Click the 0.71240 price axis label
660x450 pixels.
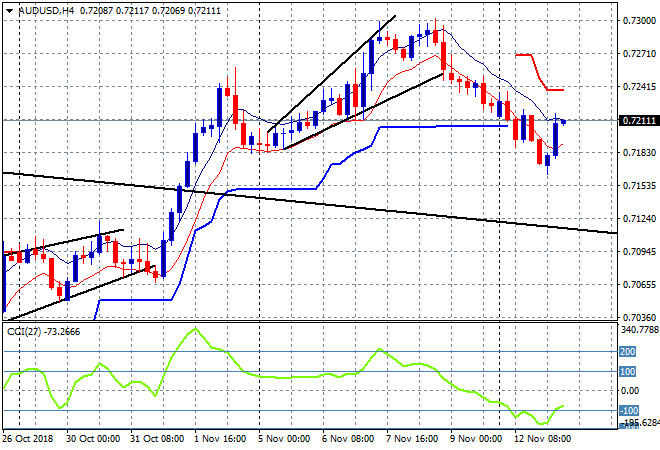pos(636,219)
